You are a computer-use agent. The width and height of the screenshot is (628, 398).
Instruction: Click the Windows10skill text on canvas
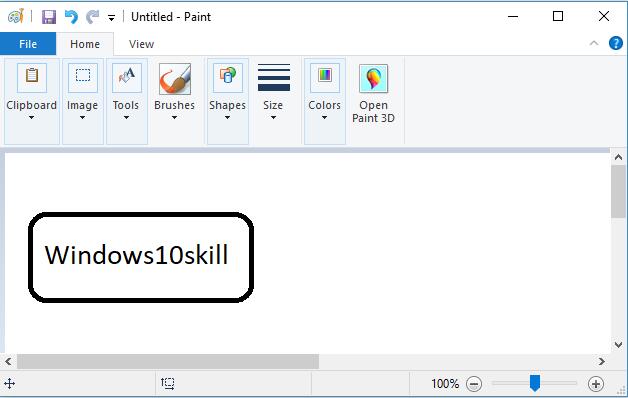(137, 255)
